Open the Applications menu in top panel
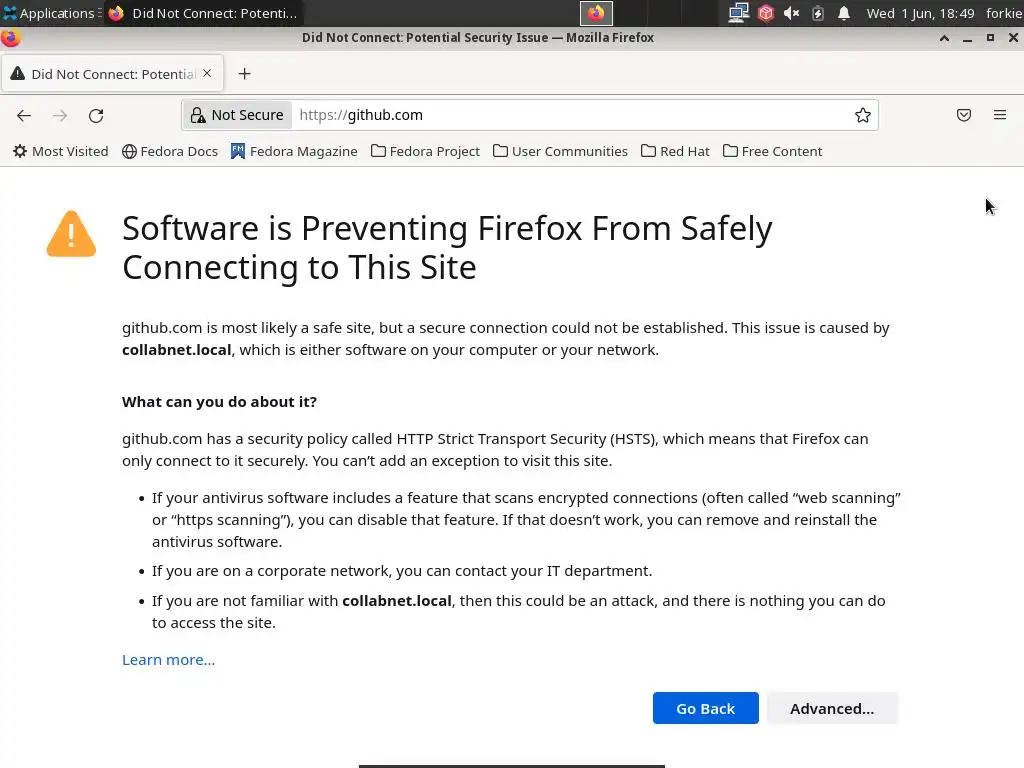Image resolution: width=1024 pixels, height=768 pixels. pos(48,13)
